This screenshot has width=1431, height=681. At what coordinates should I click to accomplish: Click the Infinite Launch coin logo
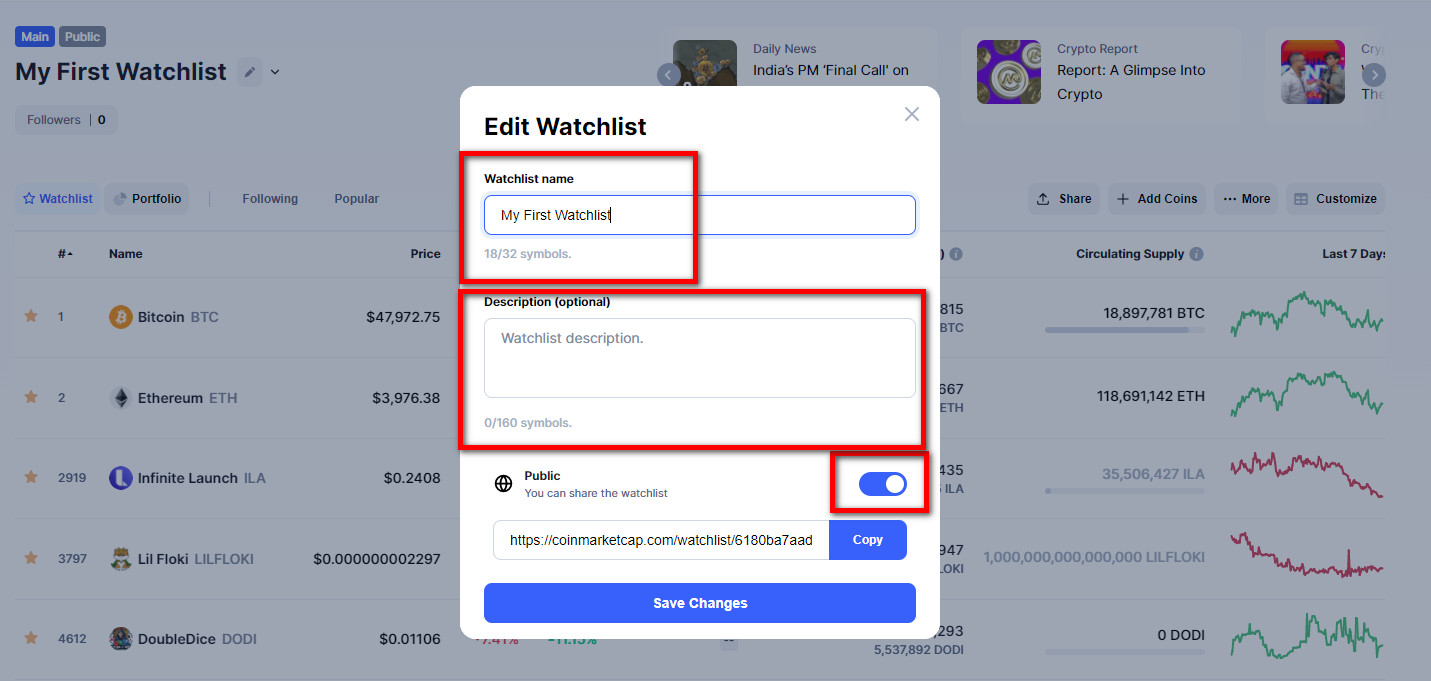(x=120, y=478)
